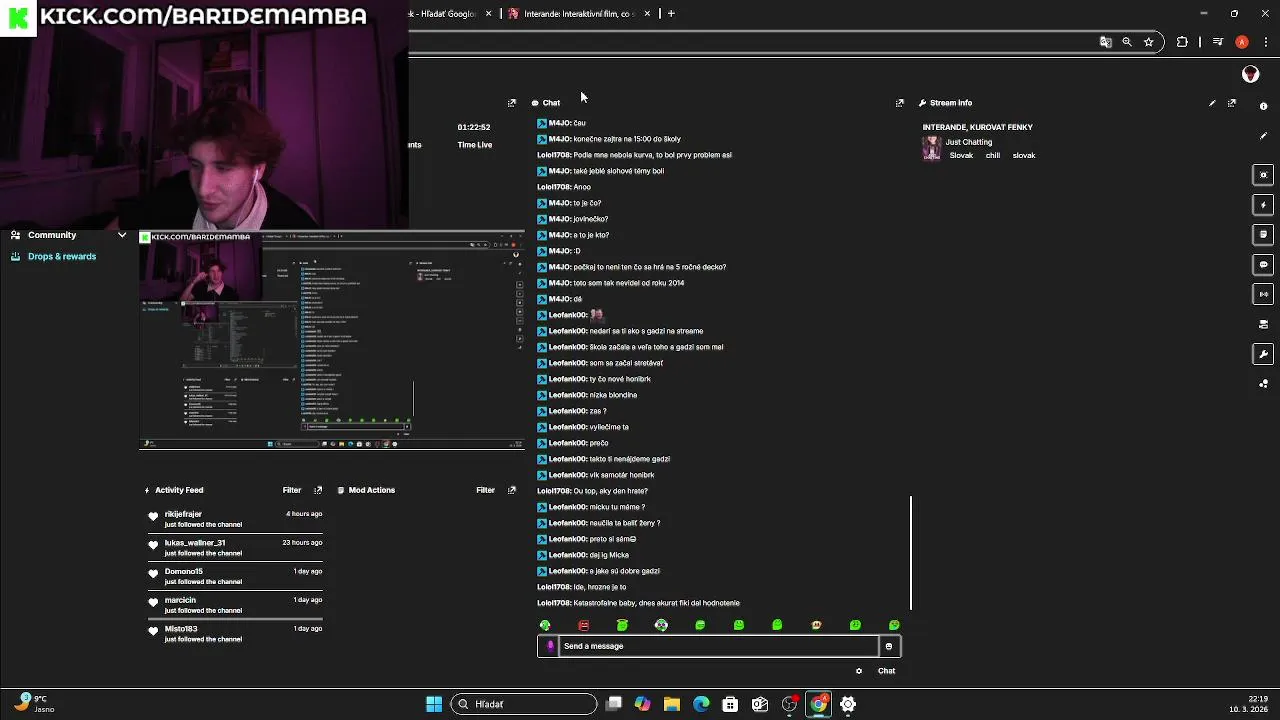Click the chat scrollbar
Viewport: 1280px width, 720px height.
tap(911, 552)
